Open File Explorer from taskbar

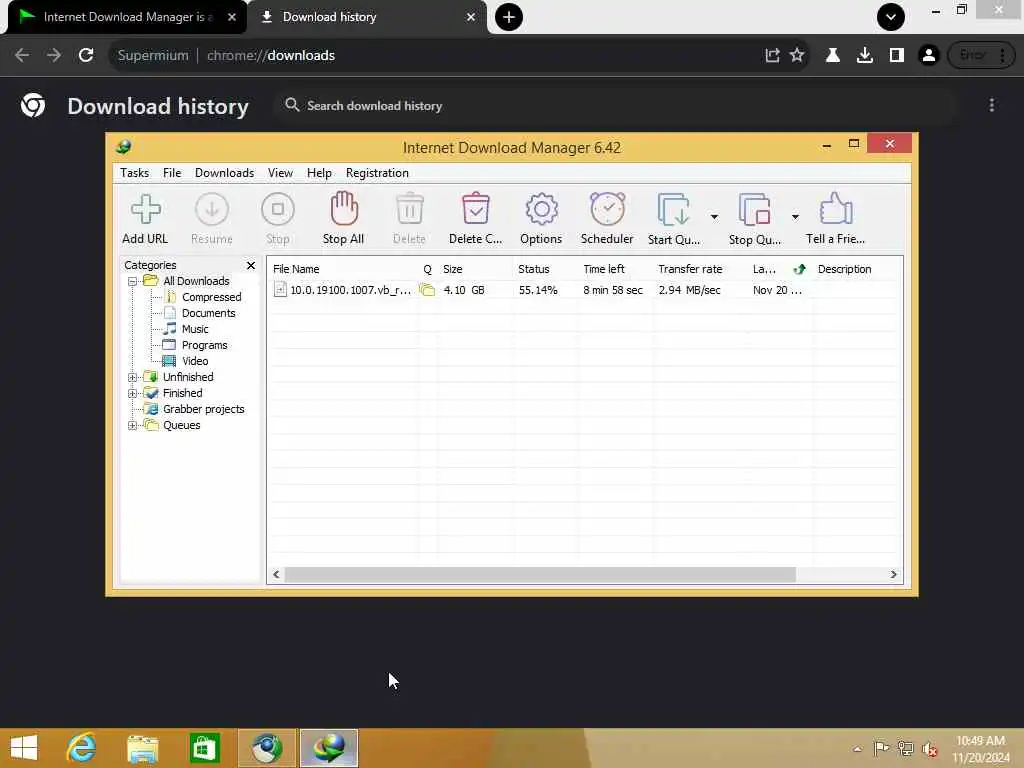[143, 748]
